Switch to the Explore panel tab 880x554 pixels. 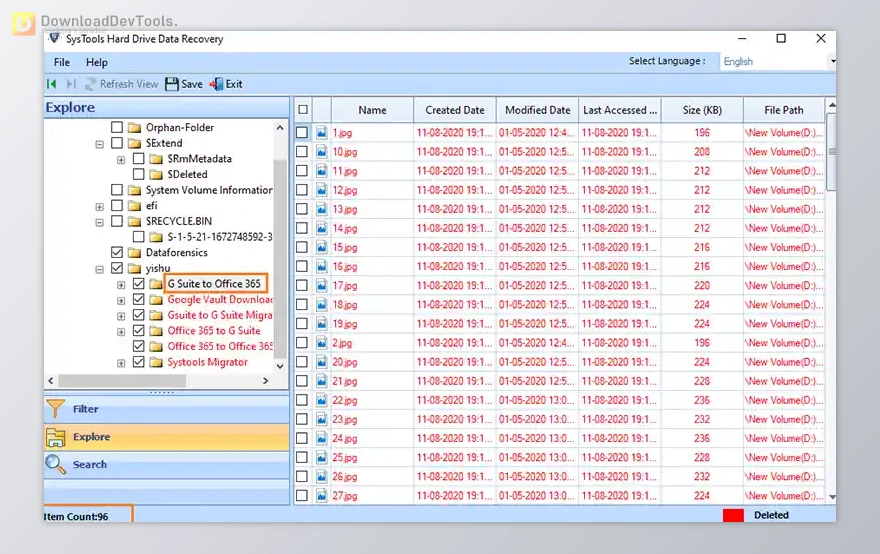[167, 437]
